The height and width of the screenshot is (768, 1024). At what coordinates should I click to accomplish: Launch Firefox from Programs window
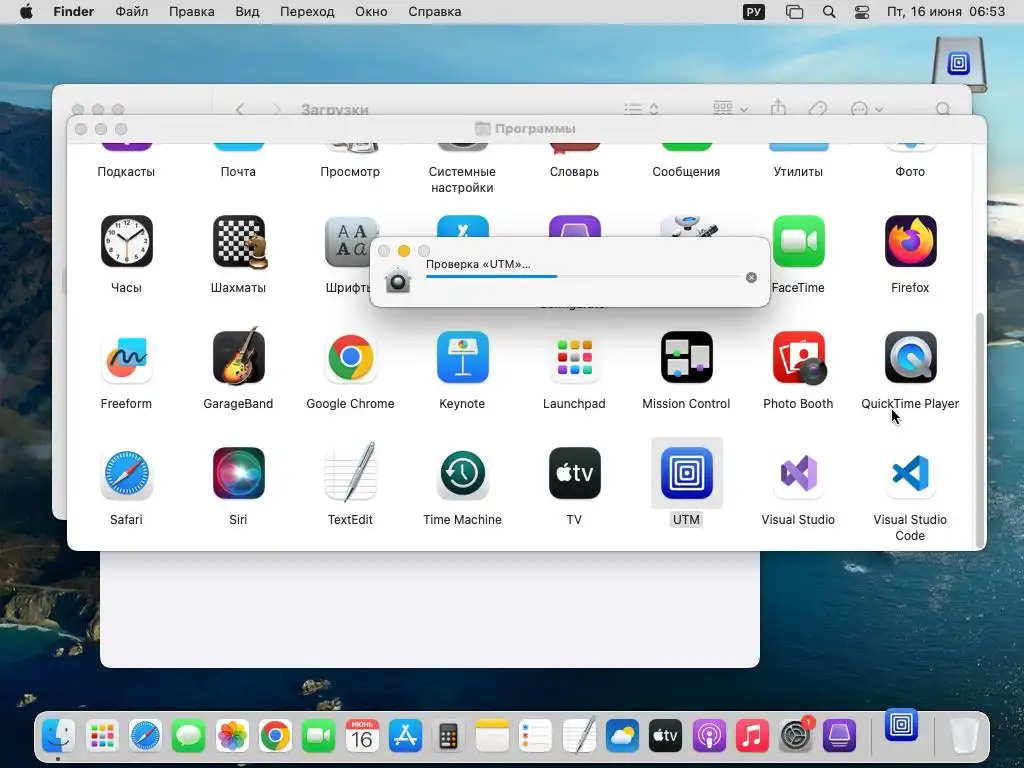point(910,241)
